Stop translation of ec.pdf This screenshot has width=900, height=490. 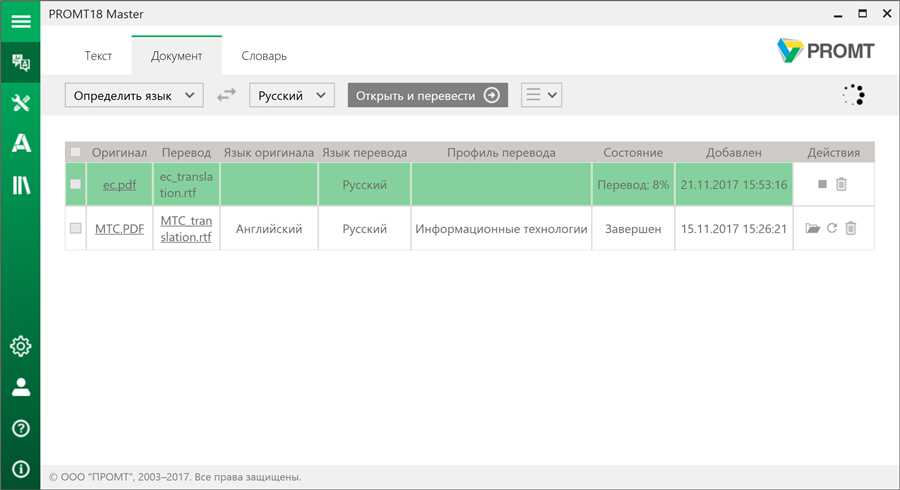tap(822, 184)
